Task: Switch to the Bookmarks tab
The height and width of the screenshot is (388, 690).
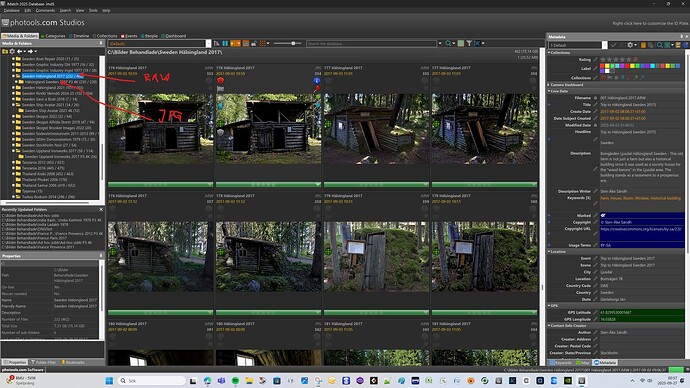Action: coord(73,362)
